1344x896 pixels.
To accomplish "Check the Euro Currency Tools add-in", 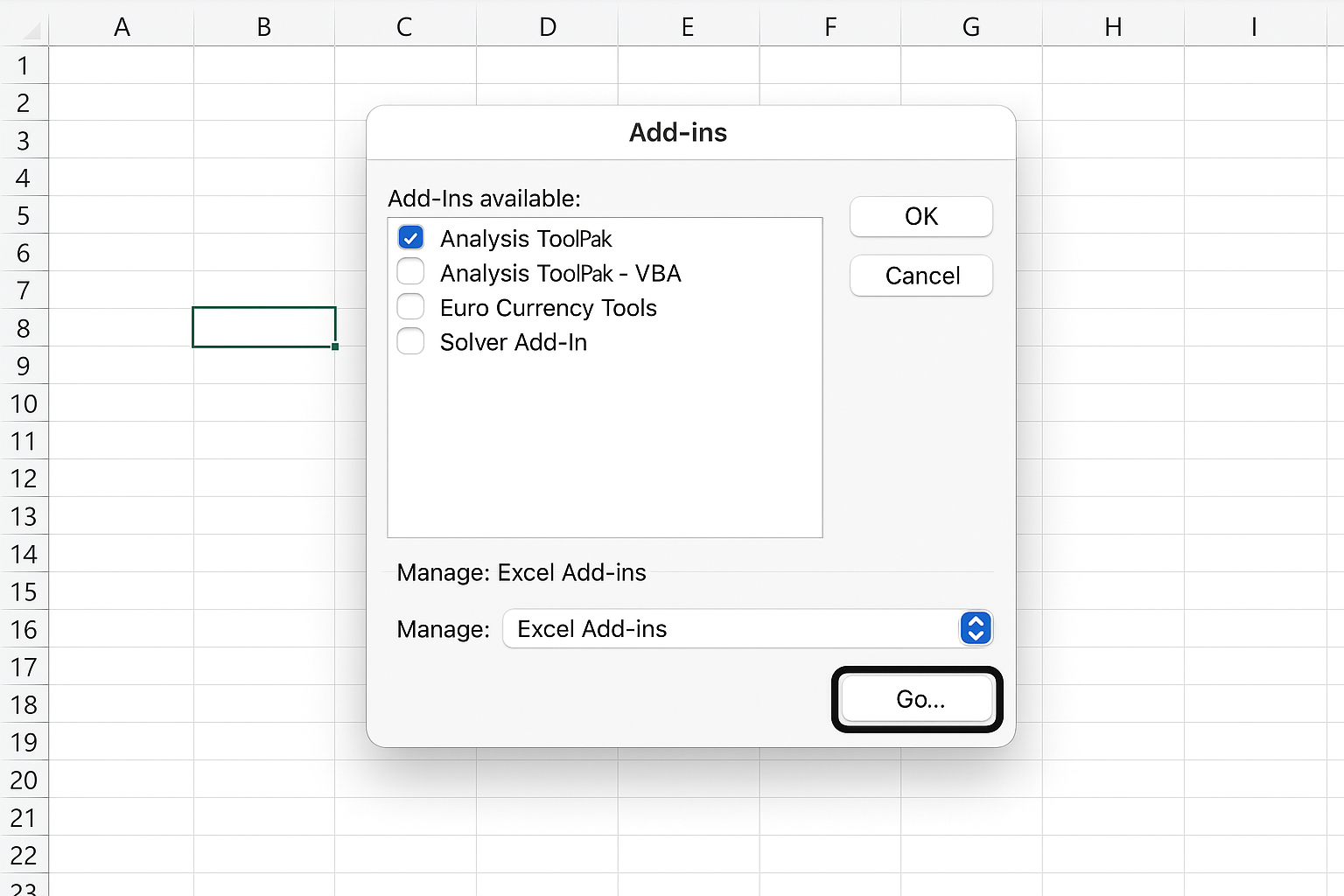I will pos(410,306).
